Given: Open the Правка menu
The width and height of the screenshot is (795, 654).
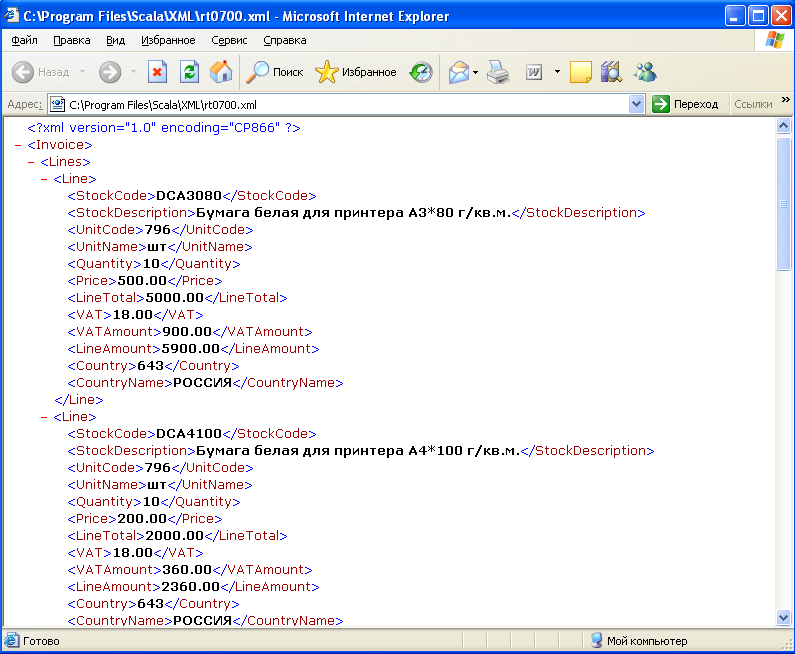Looking at the screenshot, I should pyautogui.click(x=71, y=40).
